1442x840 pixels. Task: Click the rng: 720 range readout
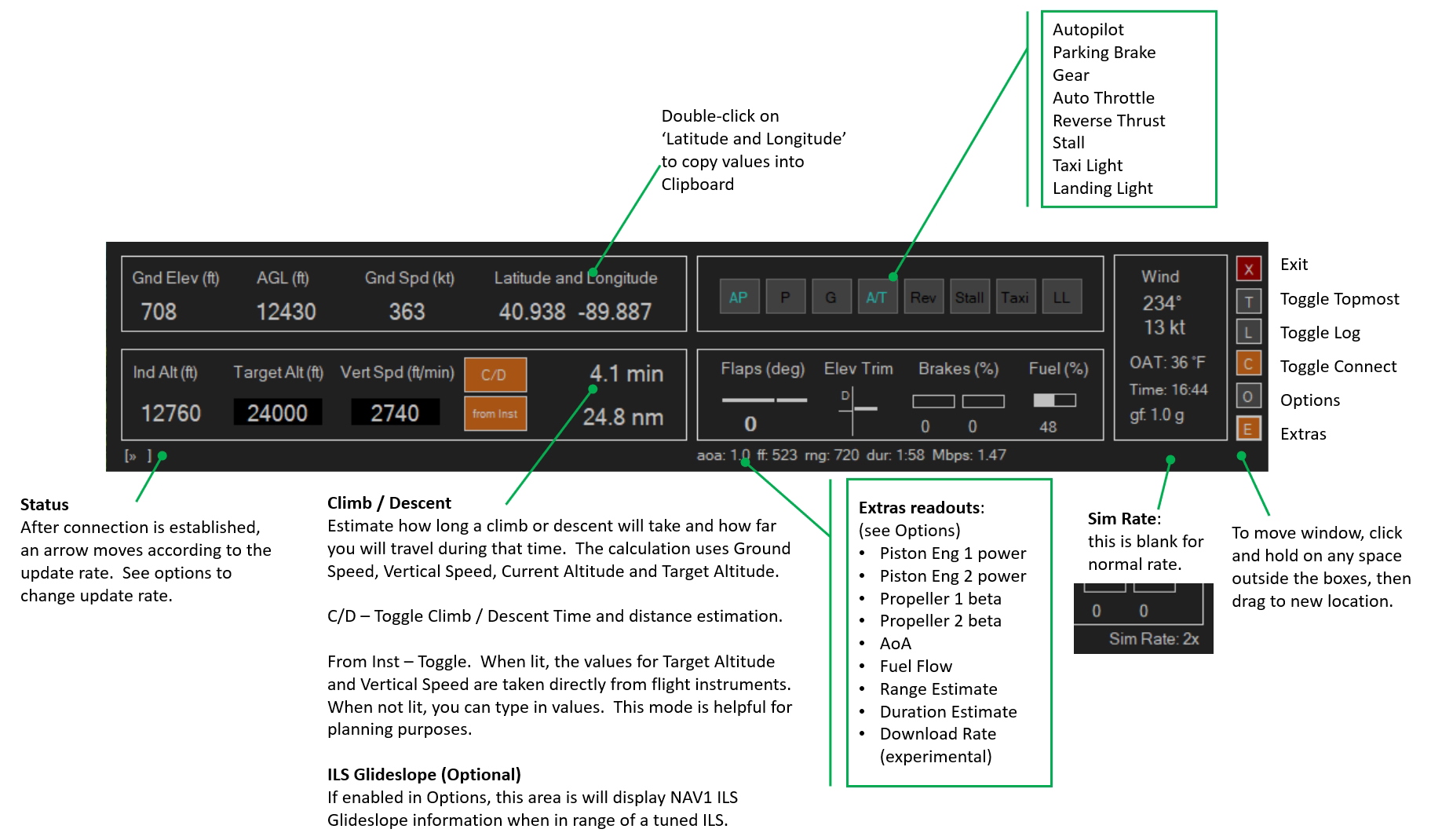click(831, 455)
